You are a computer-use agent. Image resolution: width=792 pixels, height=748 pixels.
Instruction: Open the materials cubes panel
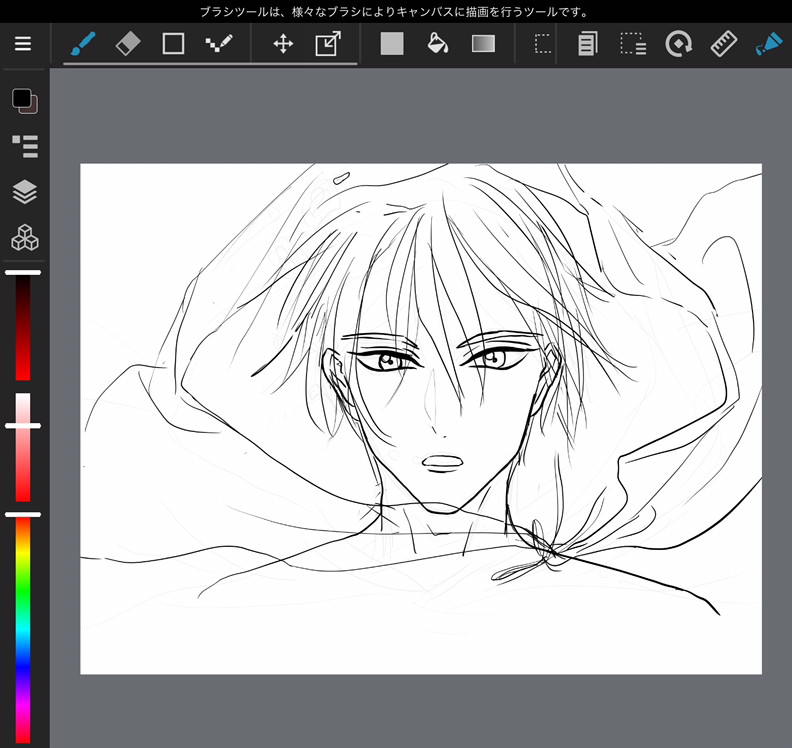tap(25, 237)
